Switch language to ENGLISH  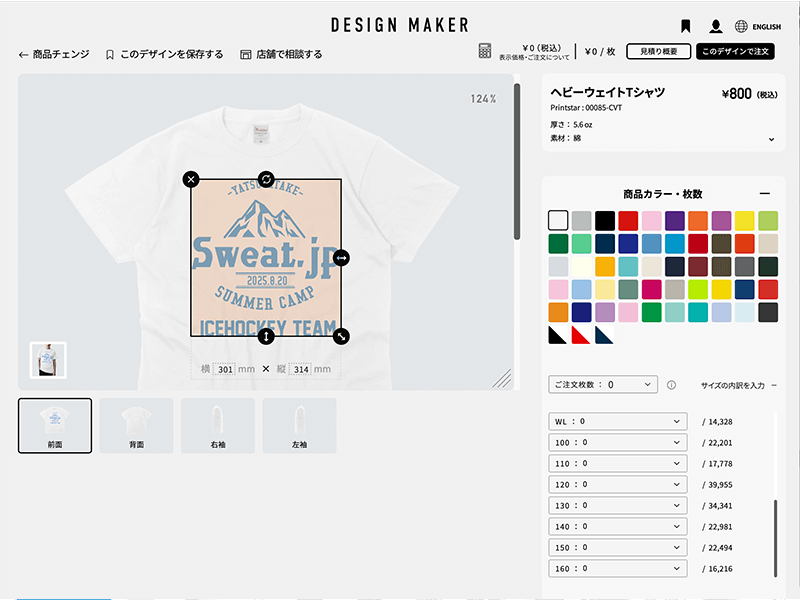[758, 27]
